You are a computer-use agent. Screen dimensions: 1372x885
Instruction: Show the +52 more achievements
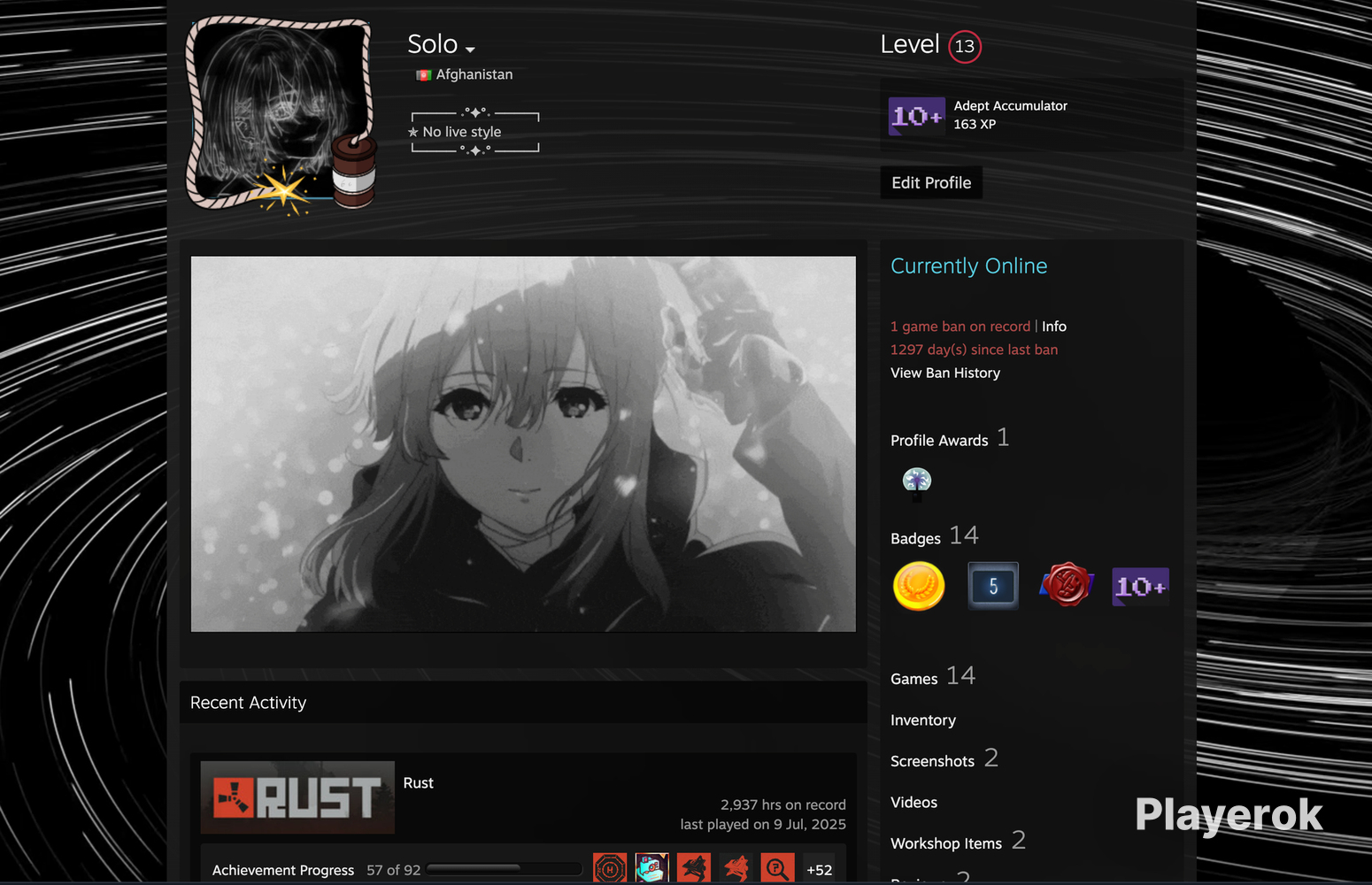pos(820,870)
